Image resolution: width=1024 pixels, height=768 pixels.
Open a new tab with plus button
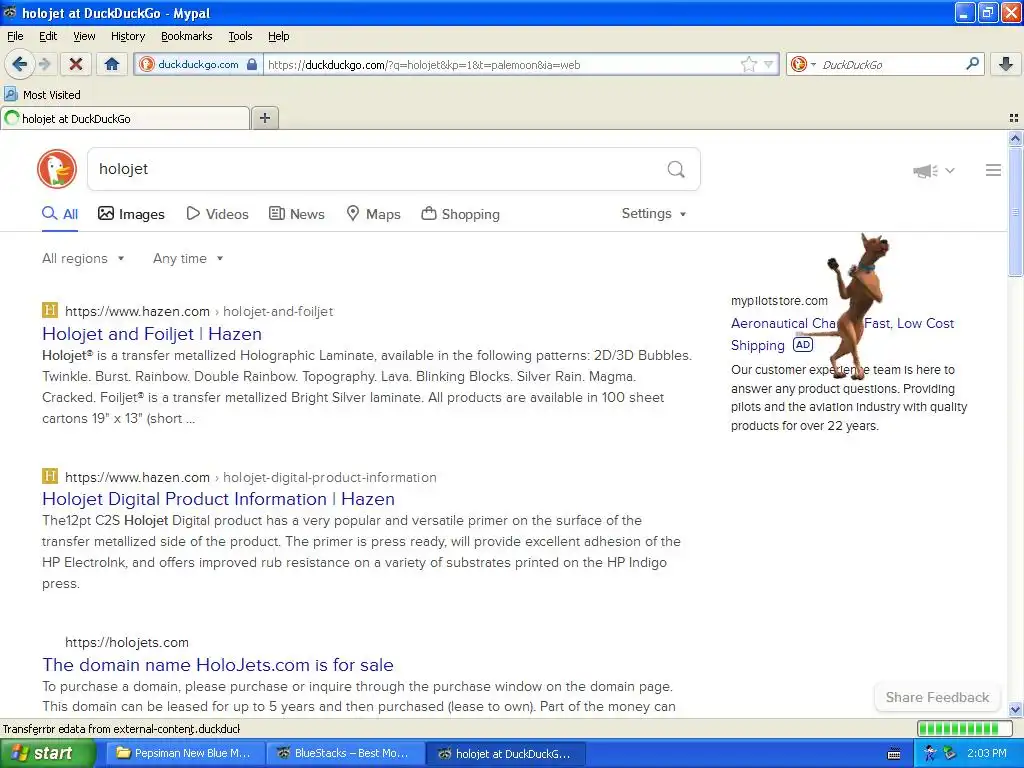(264, 118)
